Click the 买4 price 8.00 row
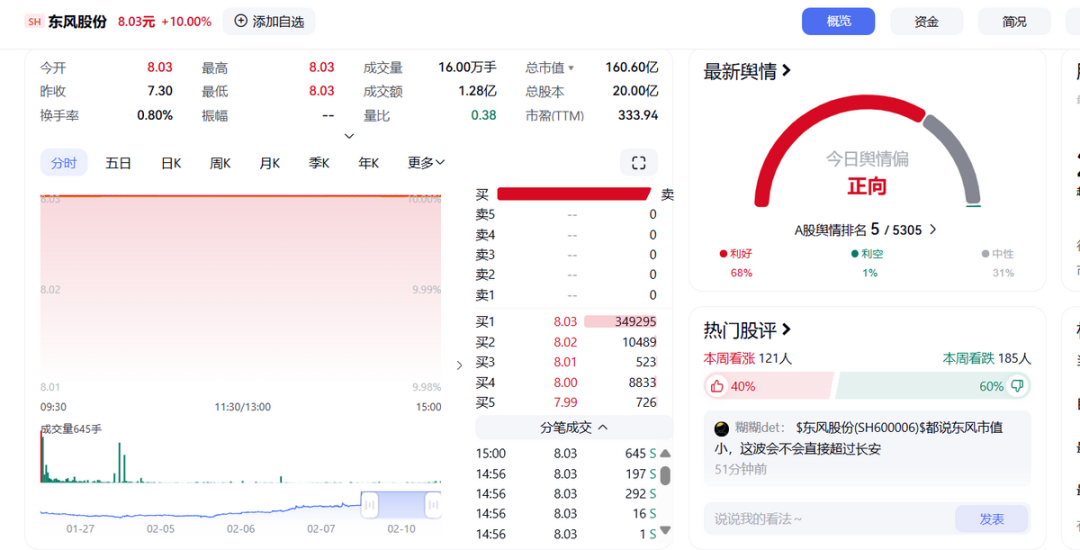The height and width of the screenshot is (550, 1080). [566, 382]
